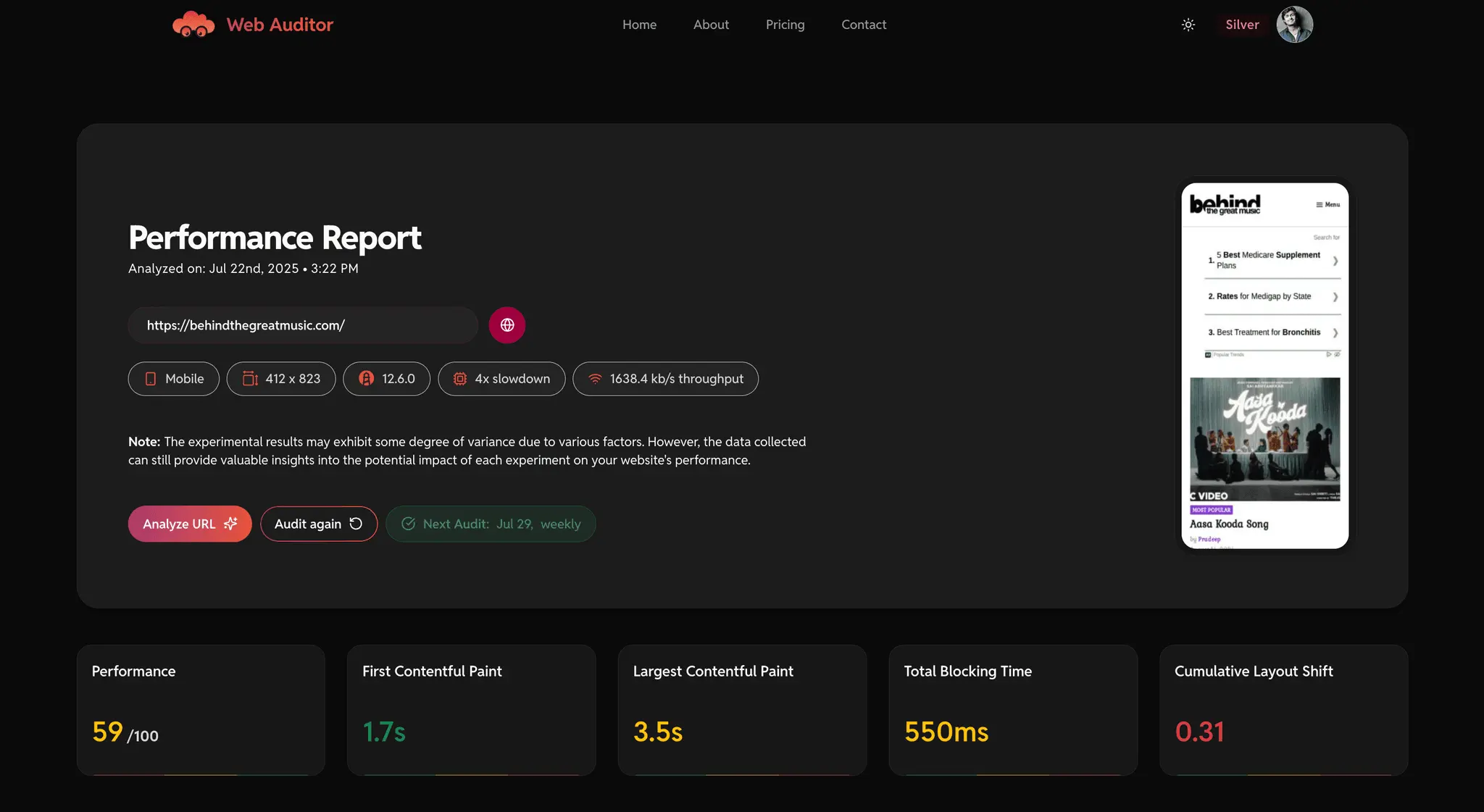This screenshot has width=1484, height=812.
Task: Click the 4x slowdown chip
Action: coord(501,379)
